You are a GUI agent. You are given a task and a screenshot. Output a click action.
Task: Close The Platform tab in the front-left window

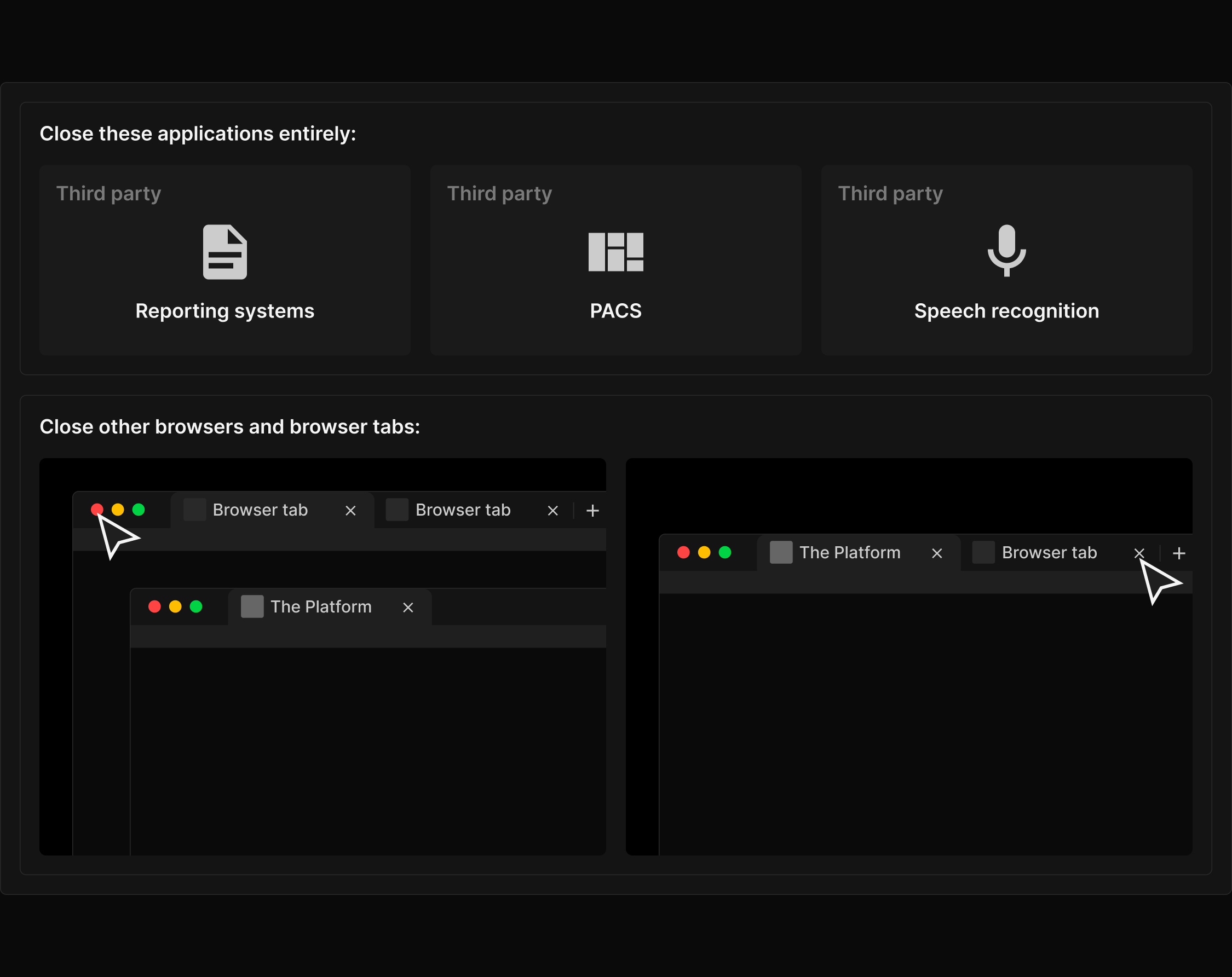tap(408, 608)
